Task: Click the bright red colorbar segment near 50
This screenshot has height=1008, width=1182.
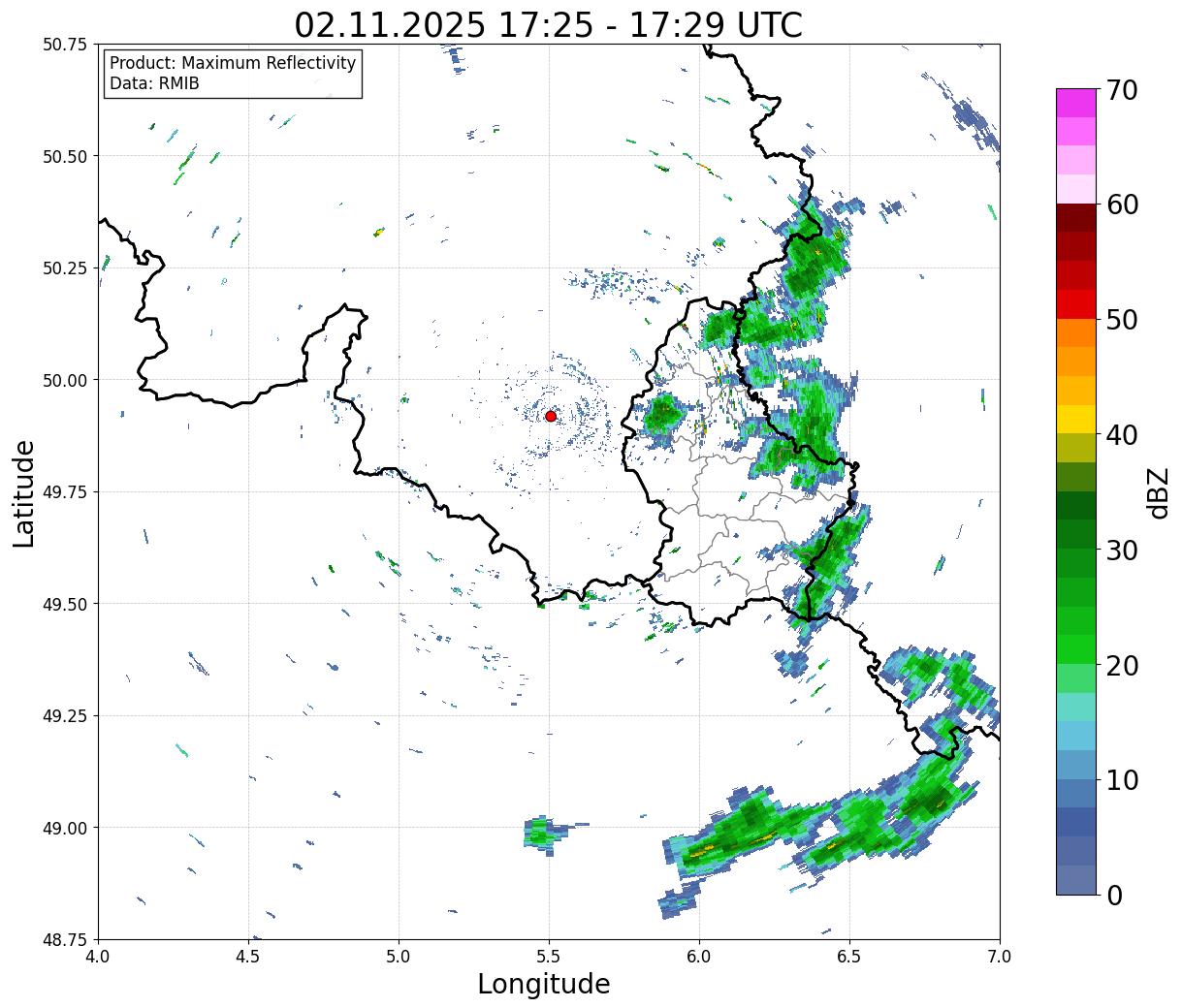Action: point(1076,304)
